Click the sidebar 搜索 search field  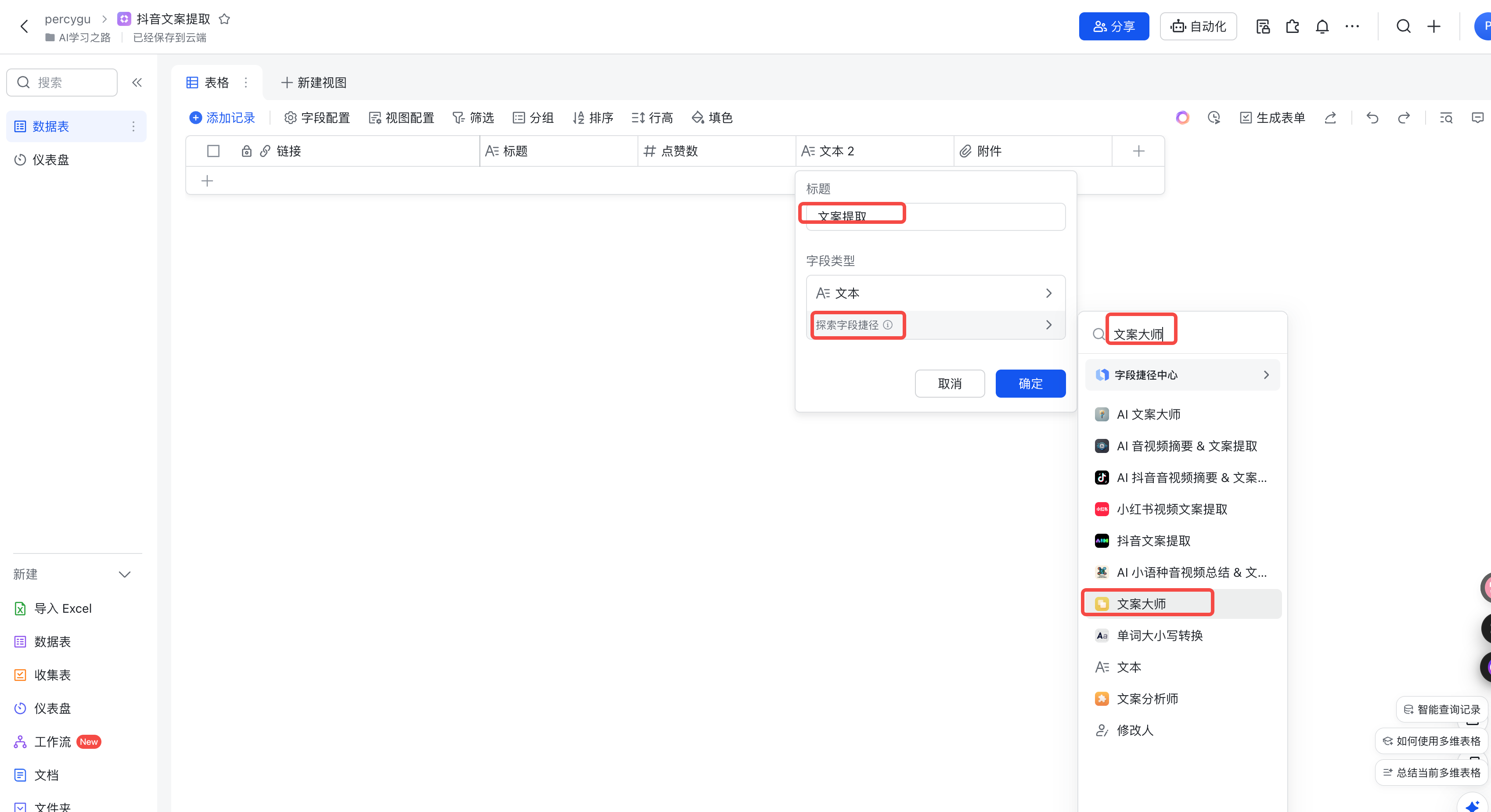coord(62,83)
